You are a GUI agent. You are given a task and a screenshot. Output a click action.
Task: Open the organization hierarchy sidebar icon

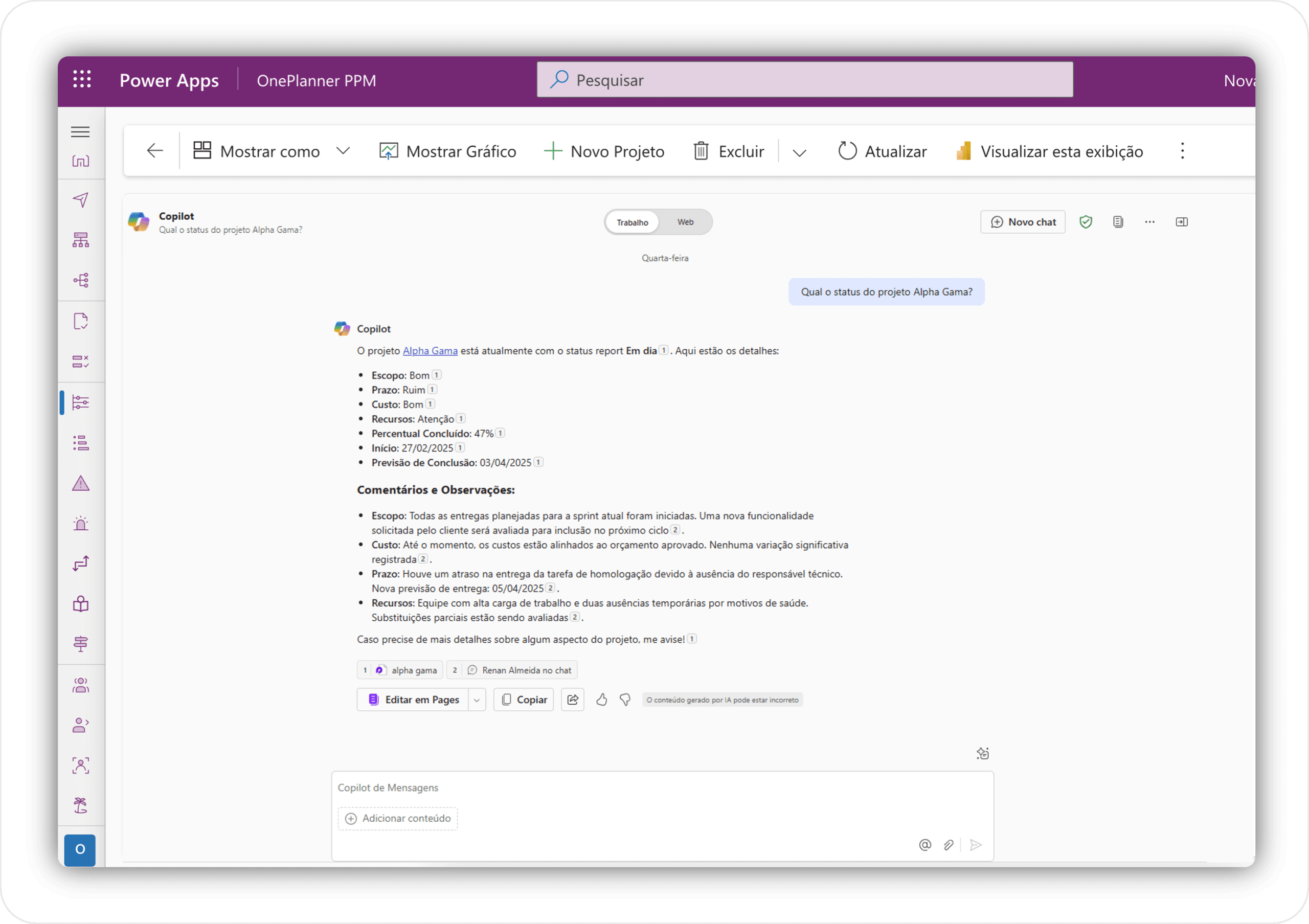(x=80, y=240)
